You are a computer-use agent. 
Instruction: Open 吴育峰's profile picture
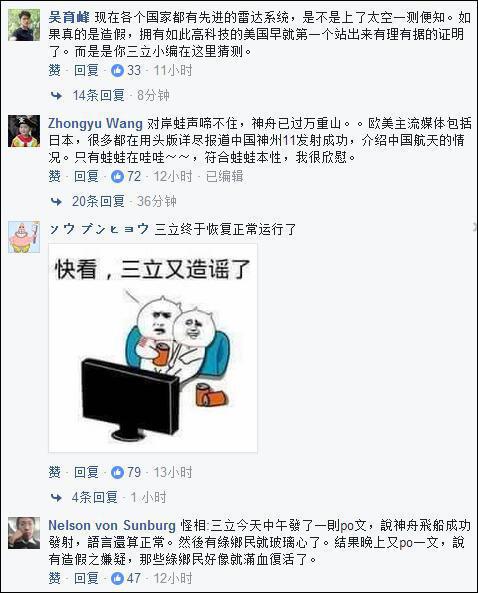click(24, 25)
